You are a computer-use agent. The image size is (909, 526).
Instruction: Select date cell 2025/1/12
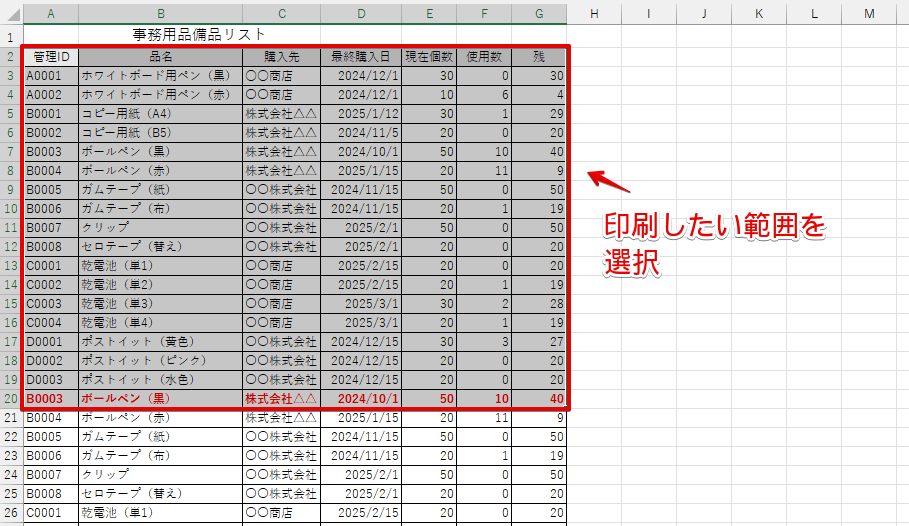click(361, 114)
